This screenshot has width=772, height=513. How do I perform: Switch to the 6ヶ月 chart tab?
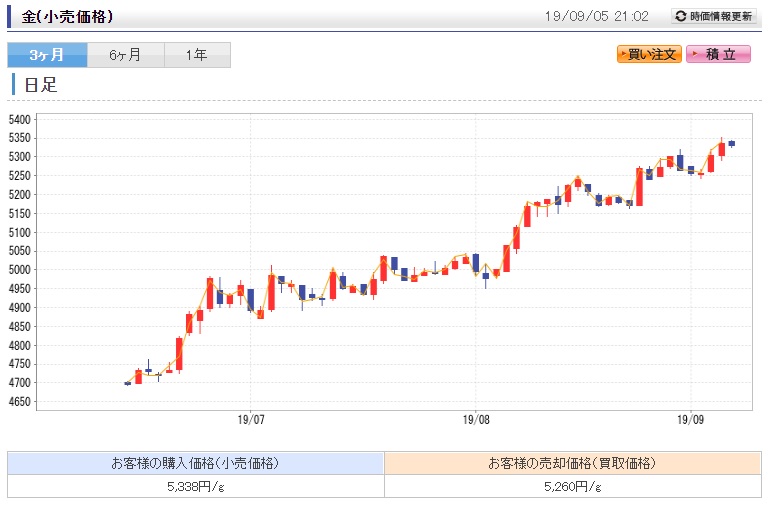[x=126, y=55]
